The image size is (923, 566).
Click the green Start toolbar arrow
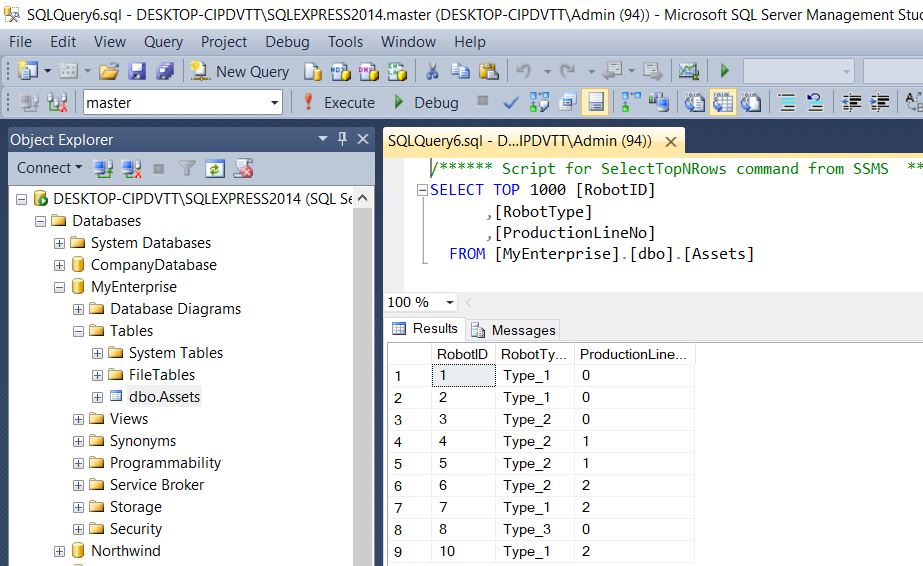725,71
